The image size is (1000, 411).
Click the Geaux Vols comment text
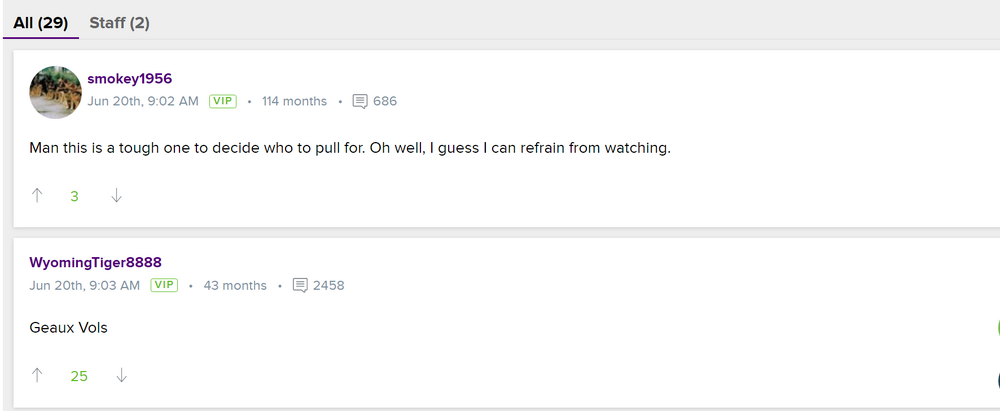pyautogui.click(x=68, y=328)
